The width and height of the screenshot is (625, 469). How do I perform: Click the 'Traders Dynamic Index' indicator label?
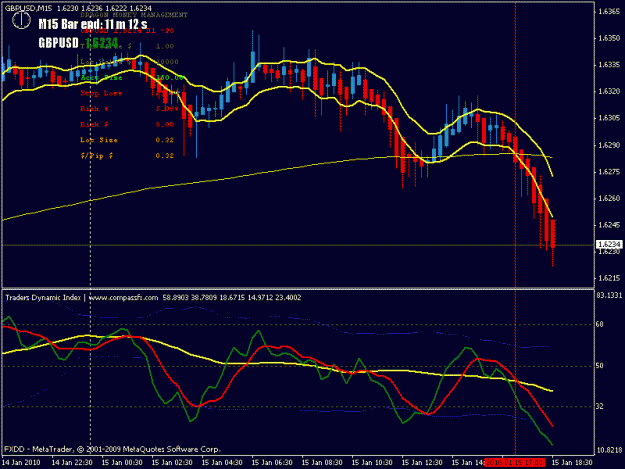click(x=43, y=297)
